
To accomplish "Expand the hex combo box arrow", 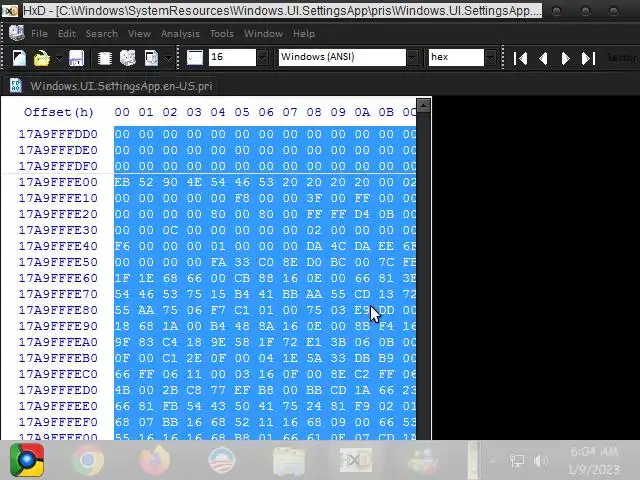I will coord(490,58).
